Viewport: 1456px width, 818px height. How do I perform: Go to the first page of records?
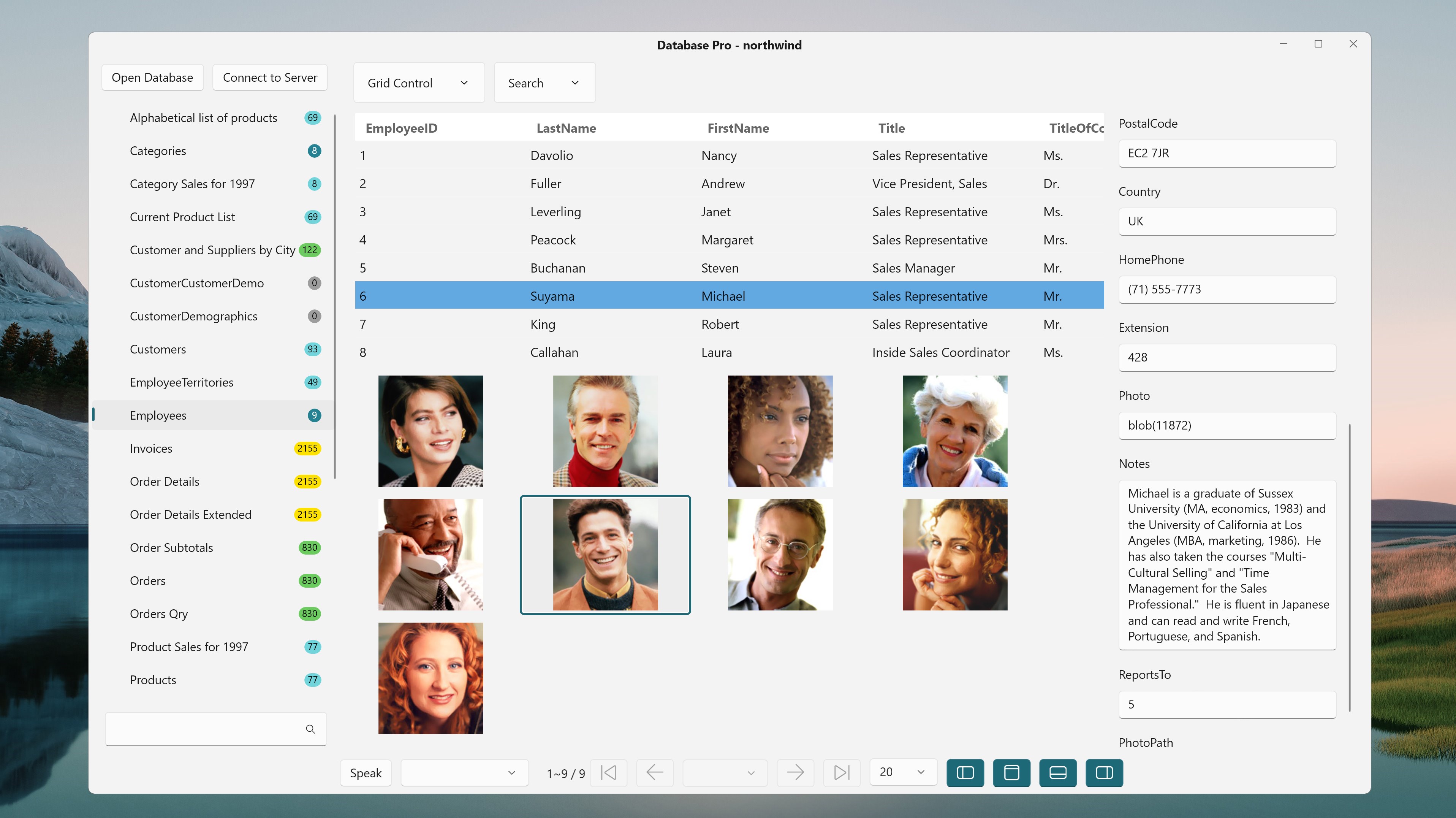[x=609, y=772]
